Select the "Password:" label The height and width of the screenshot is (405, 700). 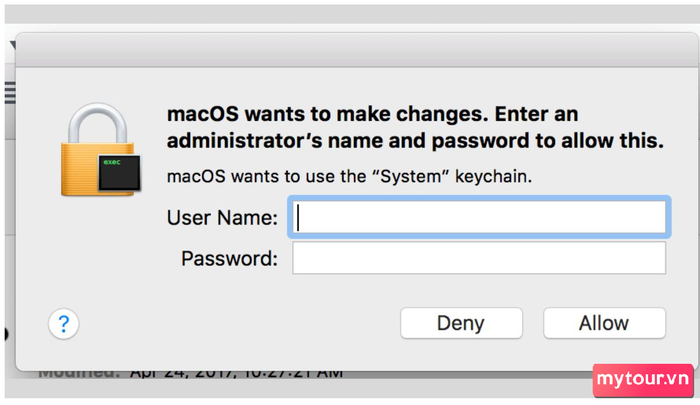coord(229,259)
